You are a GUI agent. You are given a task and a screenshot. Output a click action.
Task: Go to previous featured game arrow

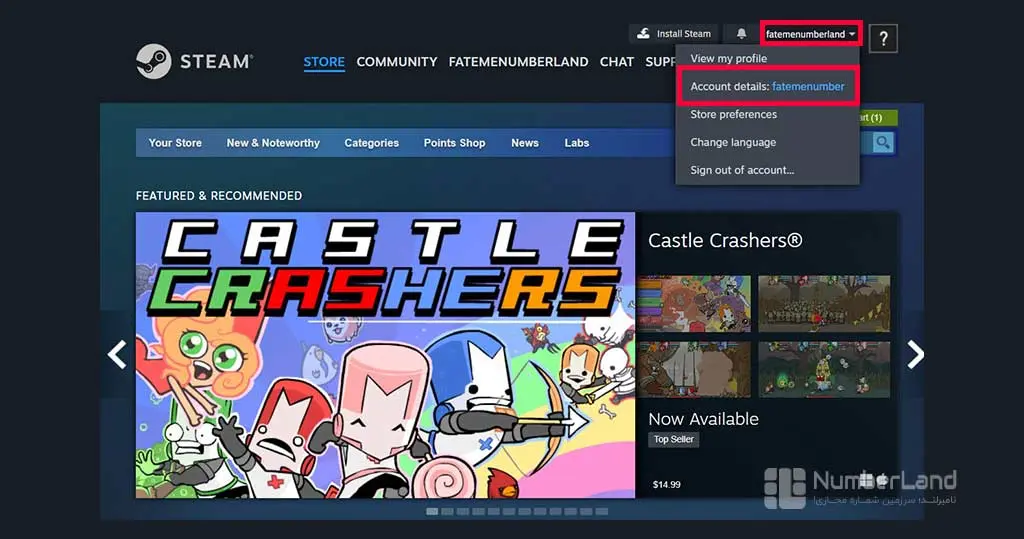click(118, 355)
